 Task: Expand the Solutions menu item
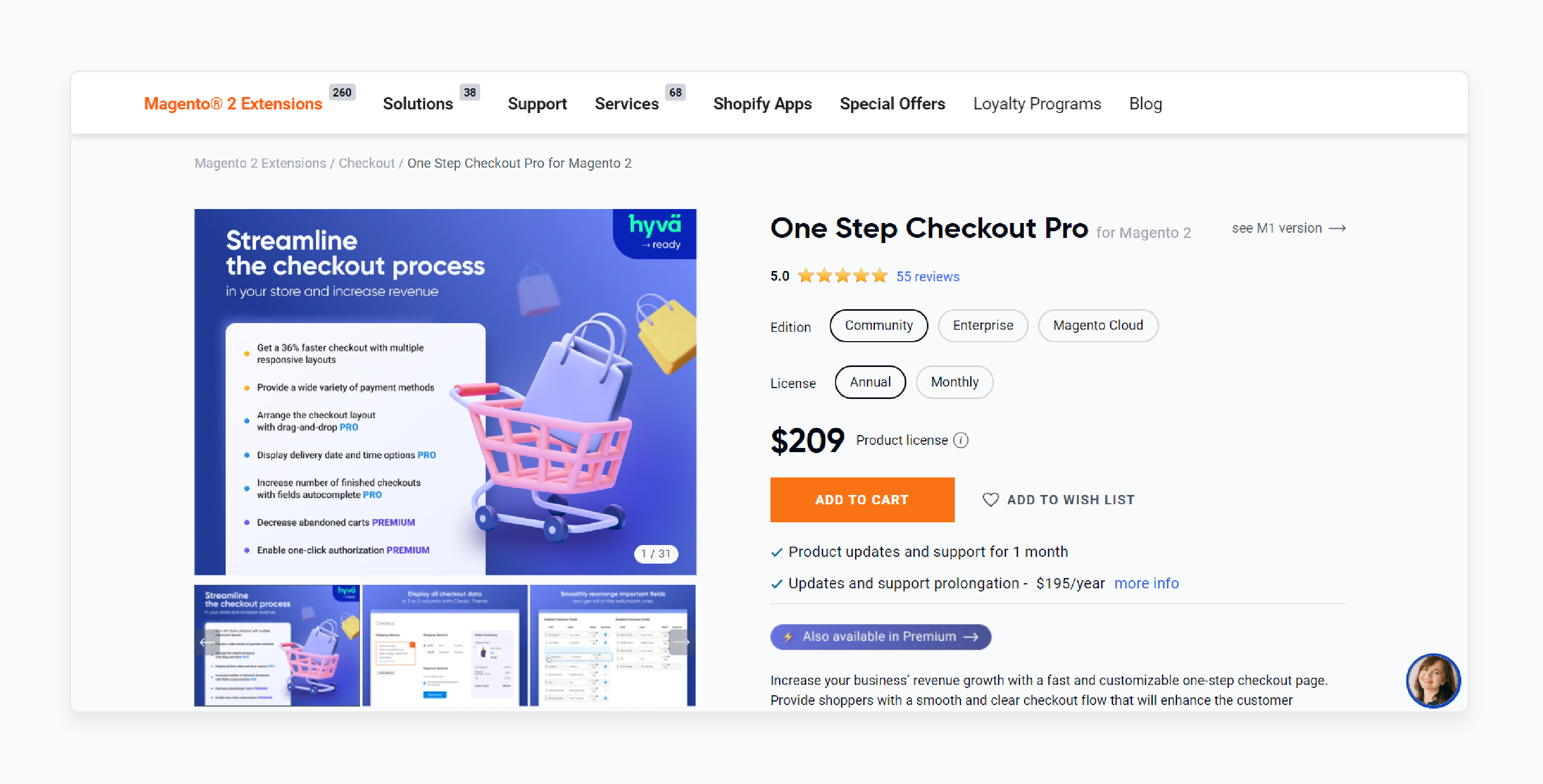coord(418,103)
